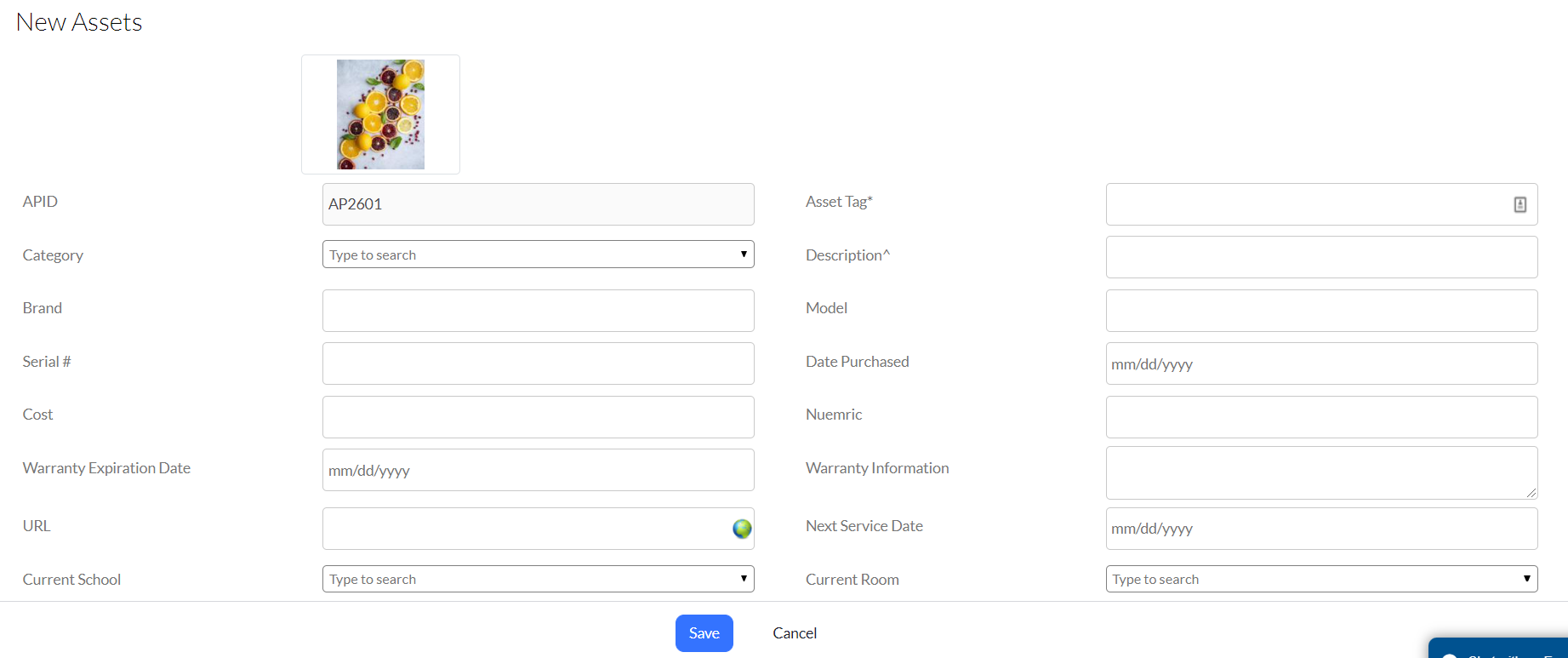Image resolution: width=1568 pixels, height=658 pixels.
Task: Open the Category dropdown
Action: 538,255
